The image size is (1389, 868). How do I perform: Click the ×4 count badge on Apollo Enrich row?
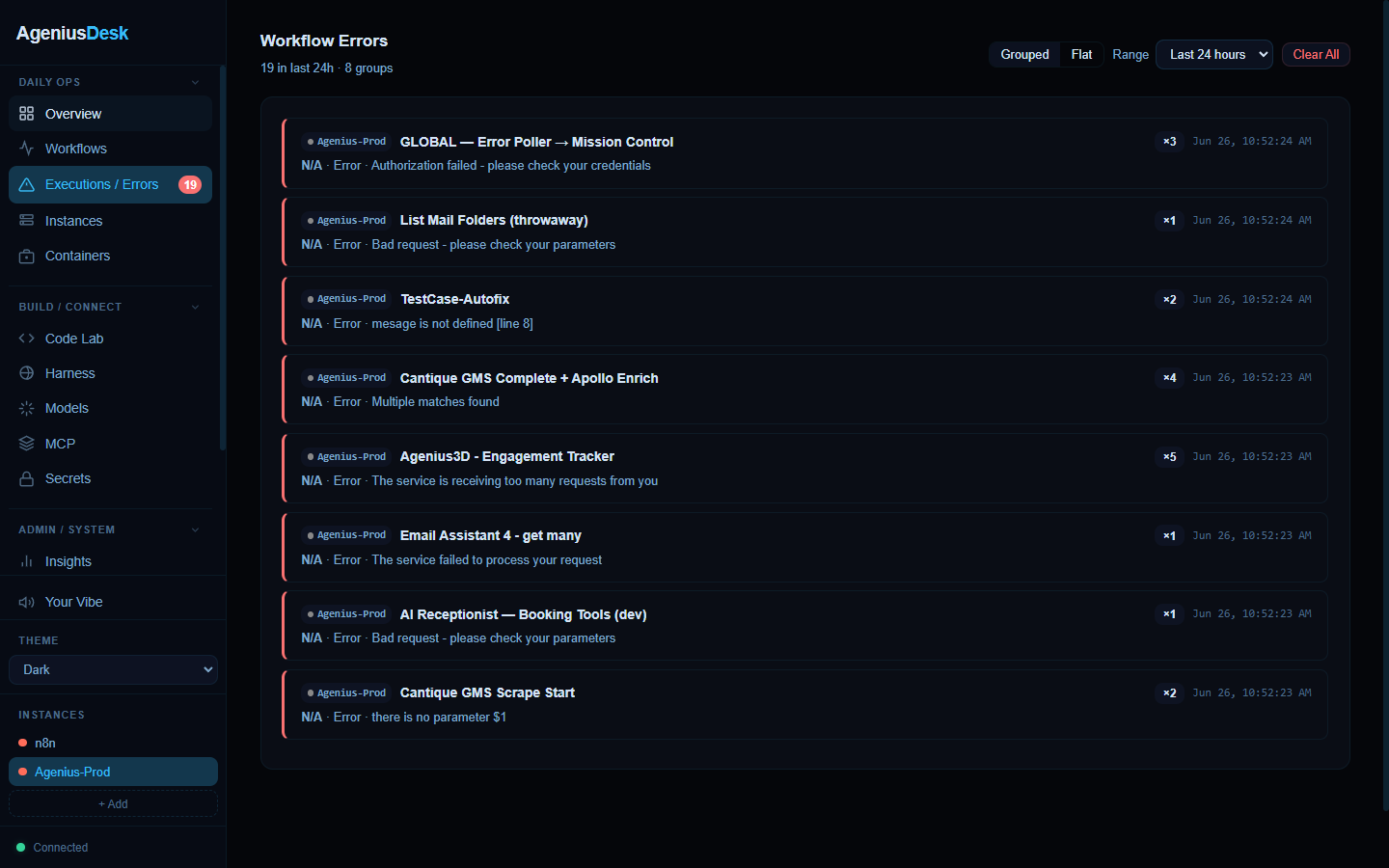(1169, 378)
